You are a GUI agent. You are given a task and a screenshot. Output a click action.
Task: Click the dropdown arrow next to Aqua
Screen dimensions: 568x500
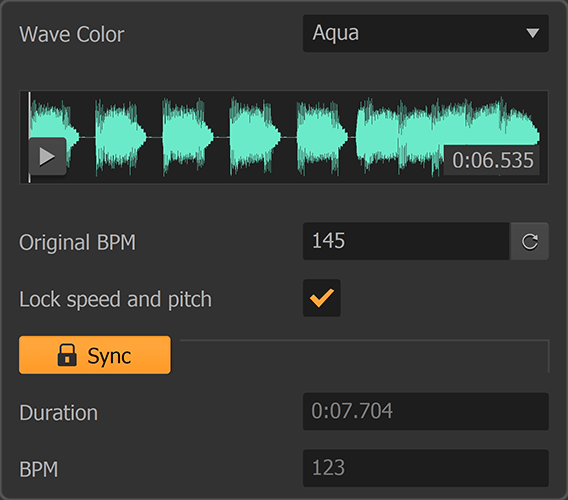tap(532, 33)
